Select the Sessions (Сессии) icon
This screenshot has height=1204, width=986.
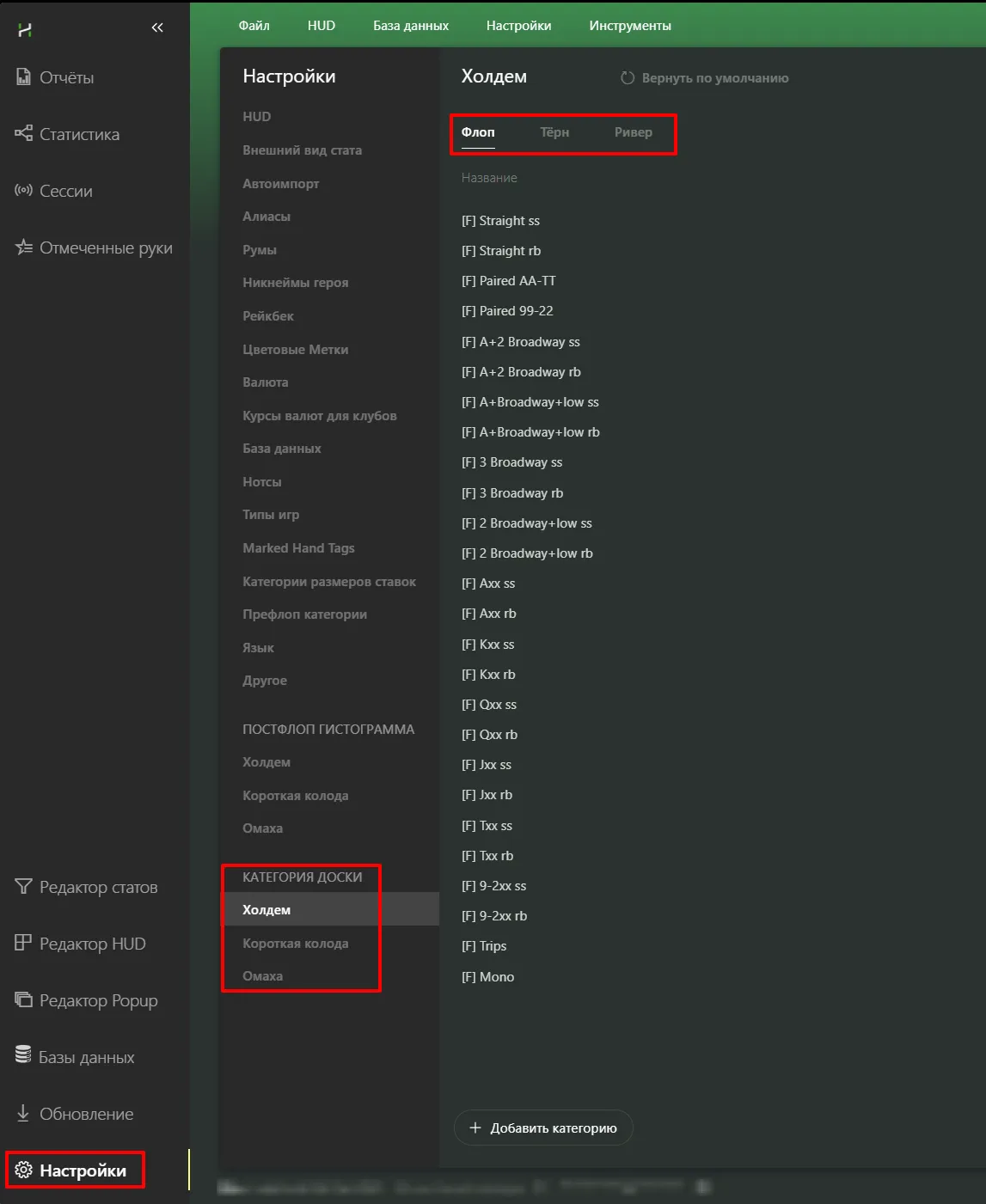pyautogui.click(x=23, y=191)
